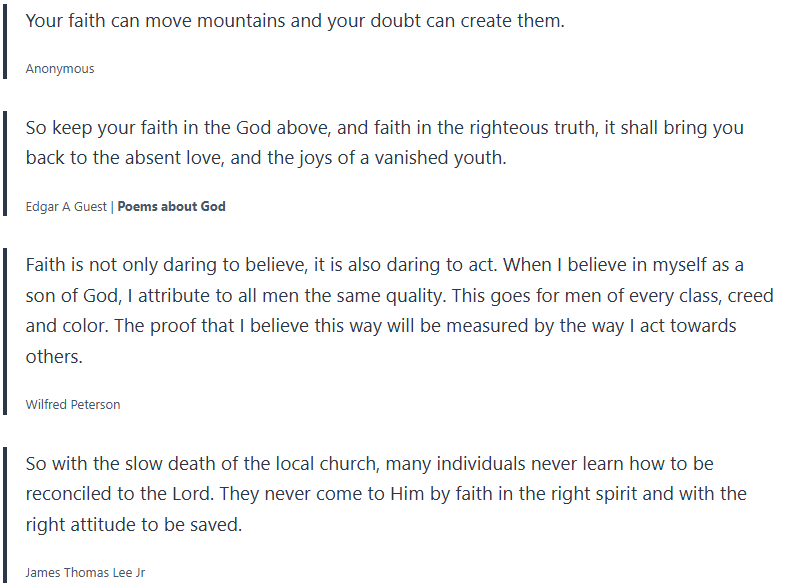Click the line starting "reconciled to the Lord"
Viewport: 807px width, 586px height.
coord(386,494)
